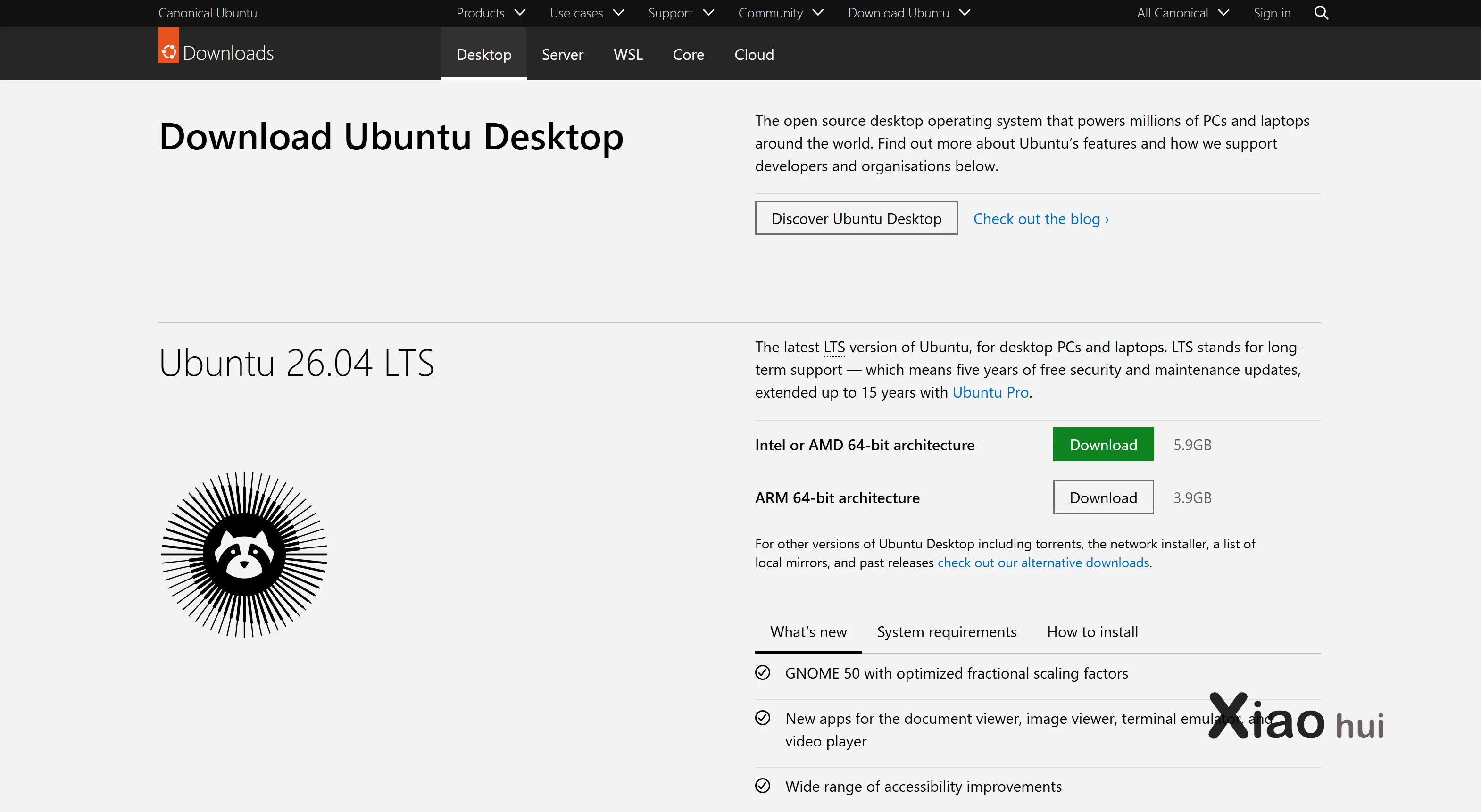Screen dimensions: 1481x812
Task: Open the Check out the blog link
Action: coord(1040,218)
